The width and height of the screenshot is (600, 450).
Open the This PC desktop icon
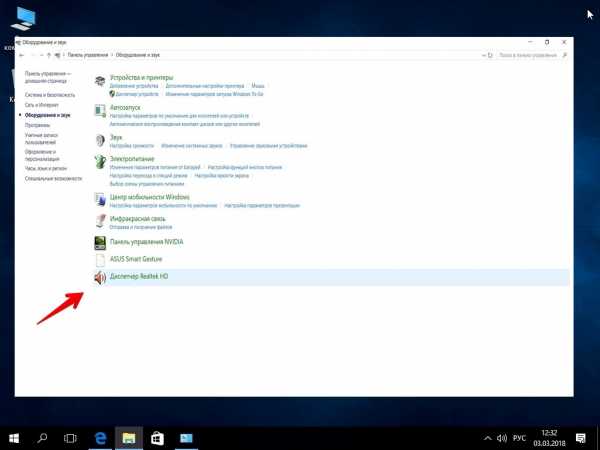23,18
